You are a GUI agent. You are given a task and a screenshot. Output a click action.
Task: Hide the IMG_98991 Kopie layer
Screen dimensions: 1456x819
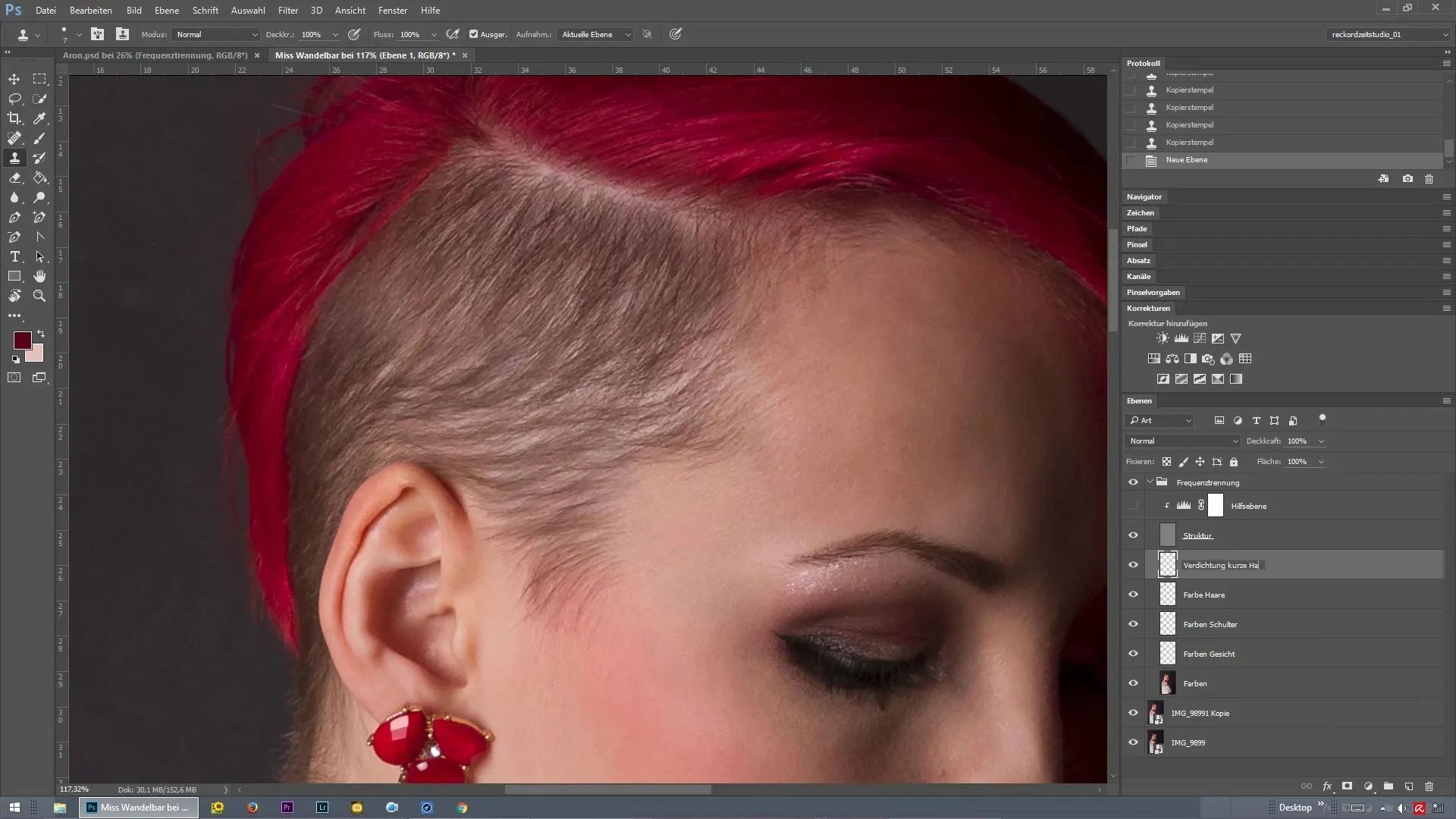(1133, 713)
